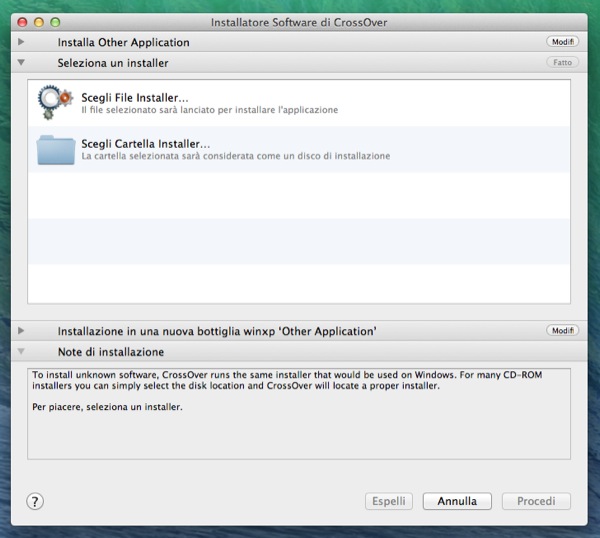Viewport: 600px width, 538px height.
Task: Select the Scegli Cartella Installer... row
Action: (299, 150)
